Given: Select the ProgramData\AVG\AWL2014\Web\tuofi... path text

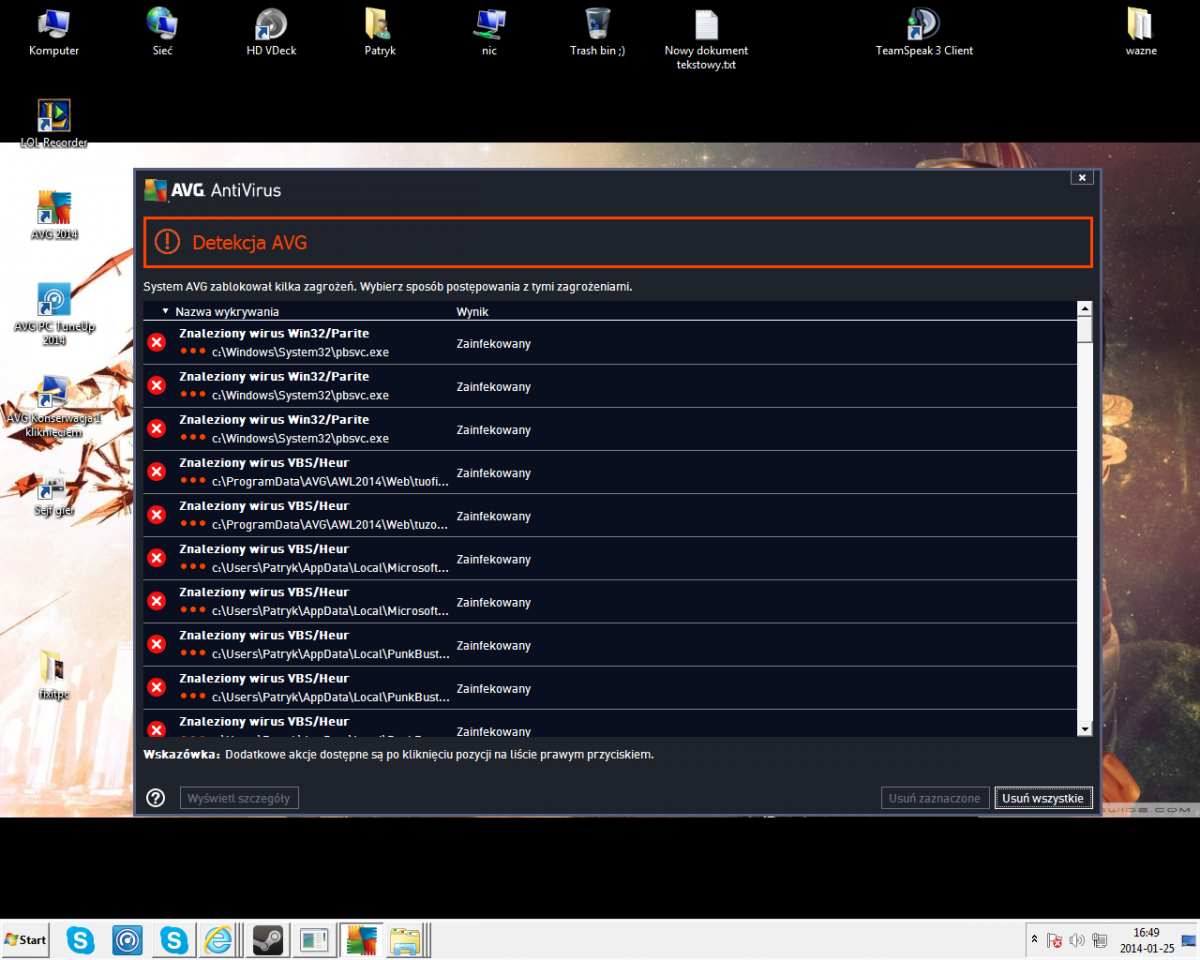Looking at the screenshot, I should [x=331, y=481].
